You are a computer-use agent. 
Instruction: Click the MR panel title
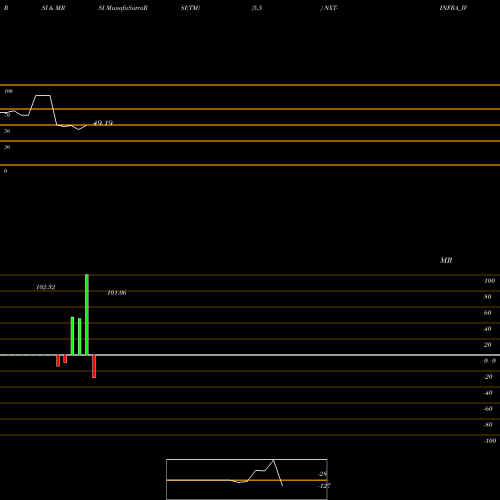446,260
